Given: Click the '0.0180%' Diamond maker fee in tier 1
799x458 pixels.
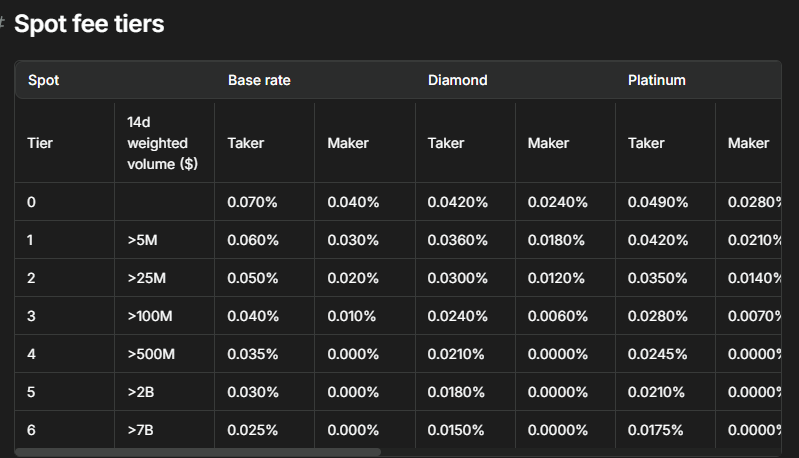Looking at the screenshot, I should [556, 240].
